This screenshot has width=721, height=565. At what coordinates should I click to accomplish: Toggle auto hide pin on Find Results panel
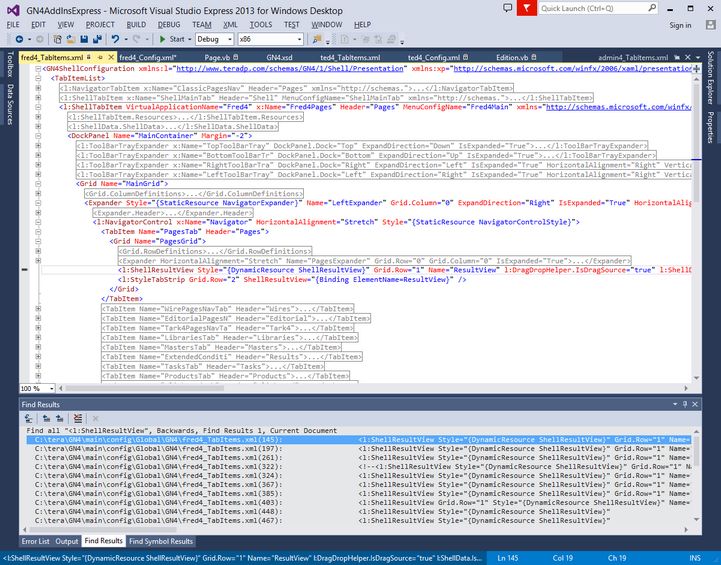click(x=685, y=404)
